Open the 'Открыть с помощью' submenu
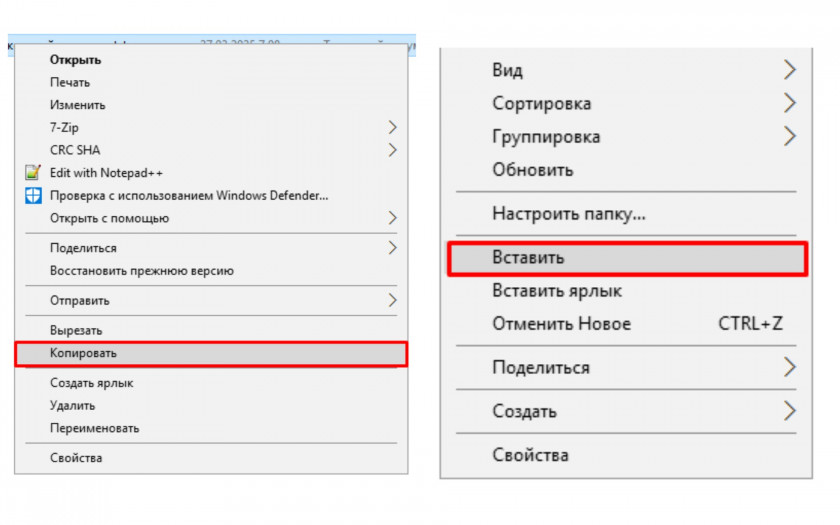This screenshot has height=525, width=840. 392,218
